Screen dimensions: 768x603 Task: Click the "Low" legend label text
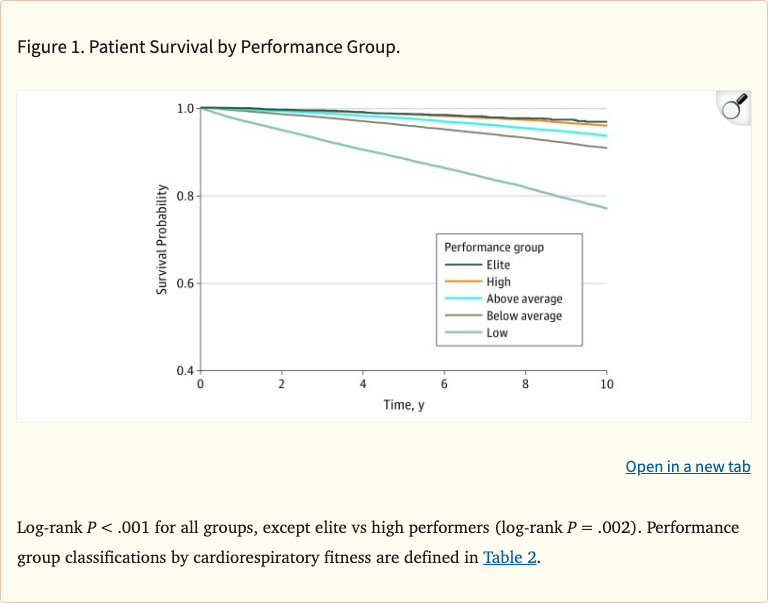[x=497, y=333]
